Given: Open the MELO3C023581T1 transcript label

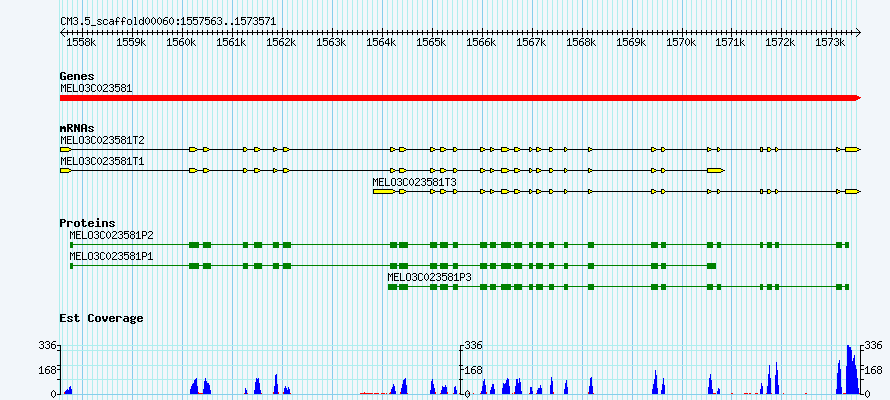Looking at the screenshot, I should (102, 161).
